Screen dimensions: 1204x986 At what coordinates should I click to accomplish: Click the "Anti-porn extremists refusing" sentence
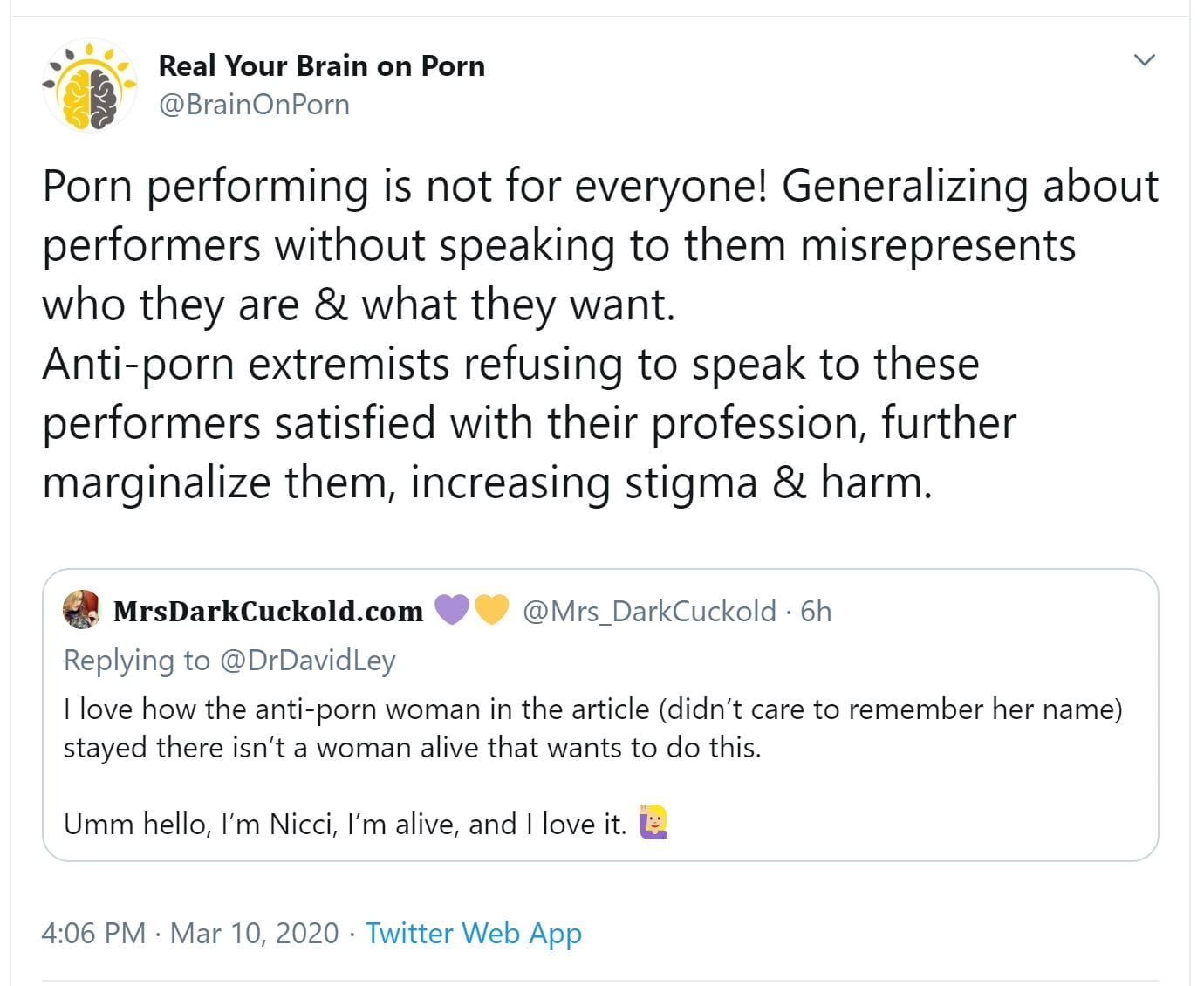(x=510, y=364)
